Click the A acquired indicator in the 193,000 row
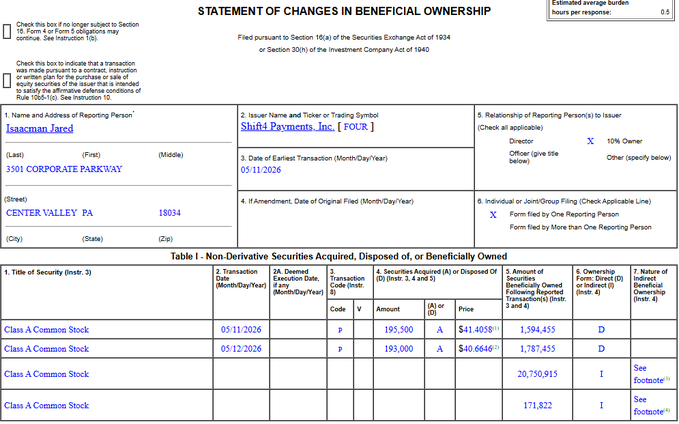Image resolution: width=679 pixels, height=424 pixels. click(x=440, y=349)
